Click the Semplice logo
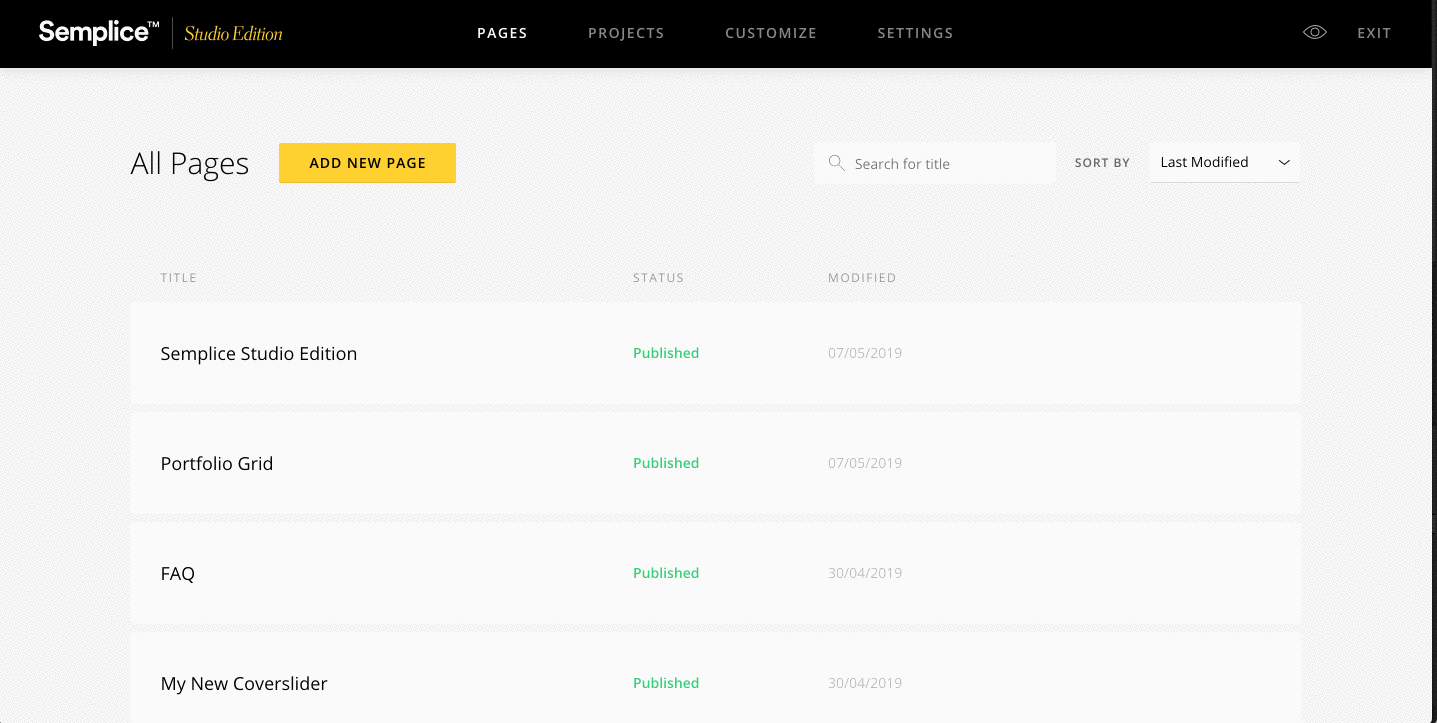 tap(96, 32)
